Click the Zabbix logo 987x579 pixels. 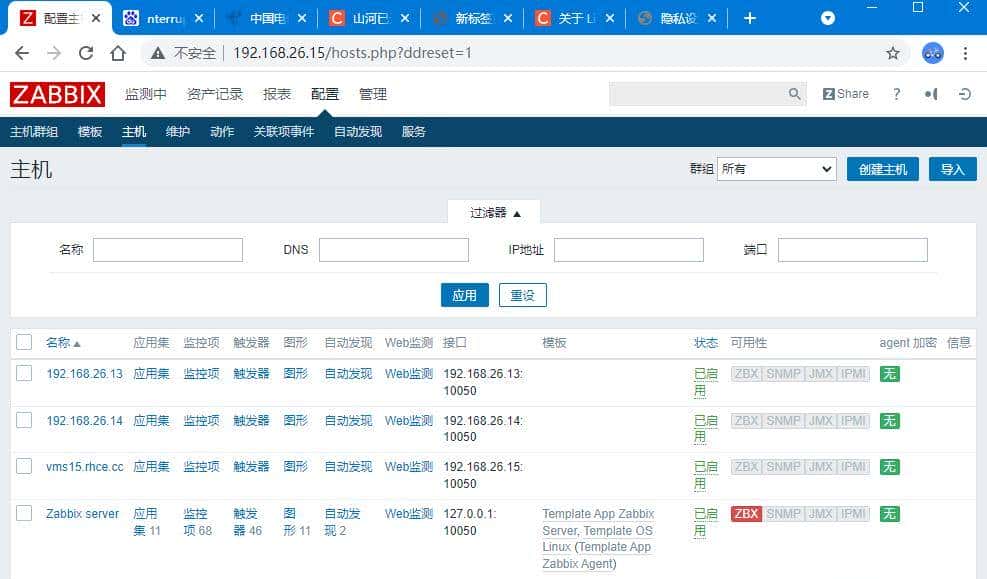point(57,94)
